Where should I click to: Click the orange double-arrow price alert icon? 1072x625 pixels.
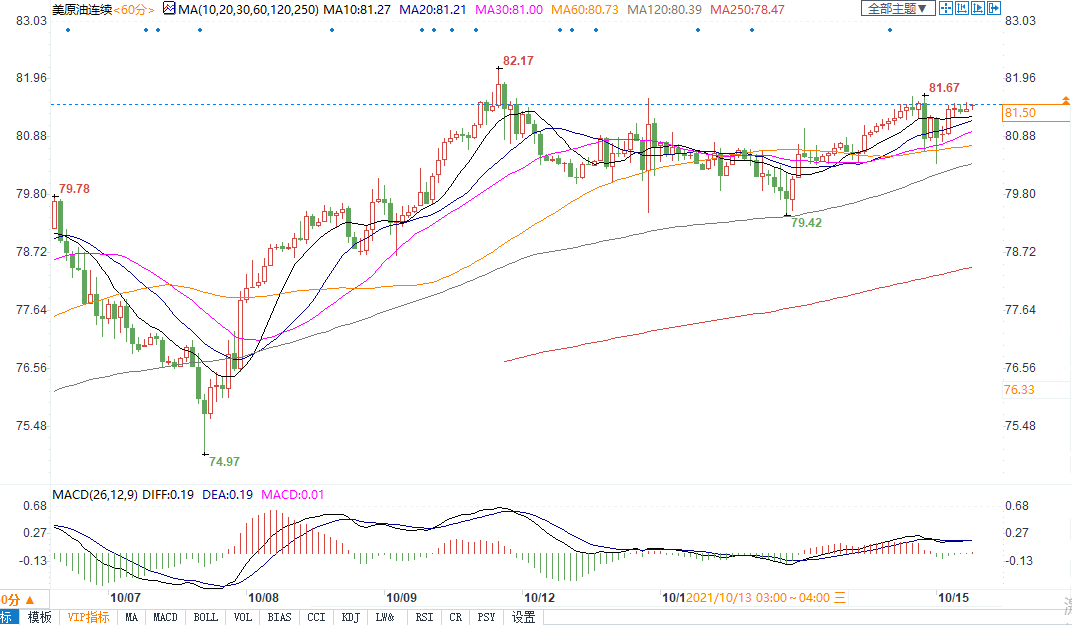1067,101
